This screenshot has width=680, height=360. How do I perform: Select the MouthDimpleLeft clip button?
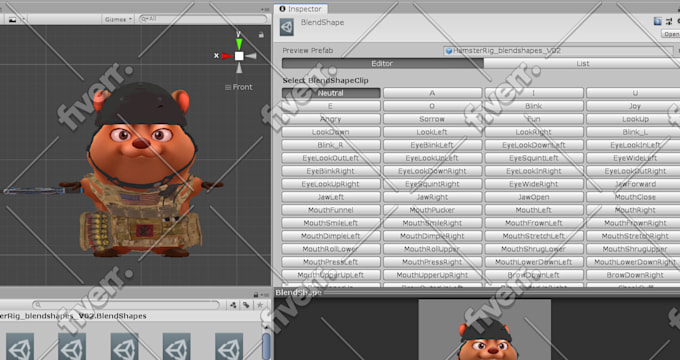tap(331, 236)
